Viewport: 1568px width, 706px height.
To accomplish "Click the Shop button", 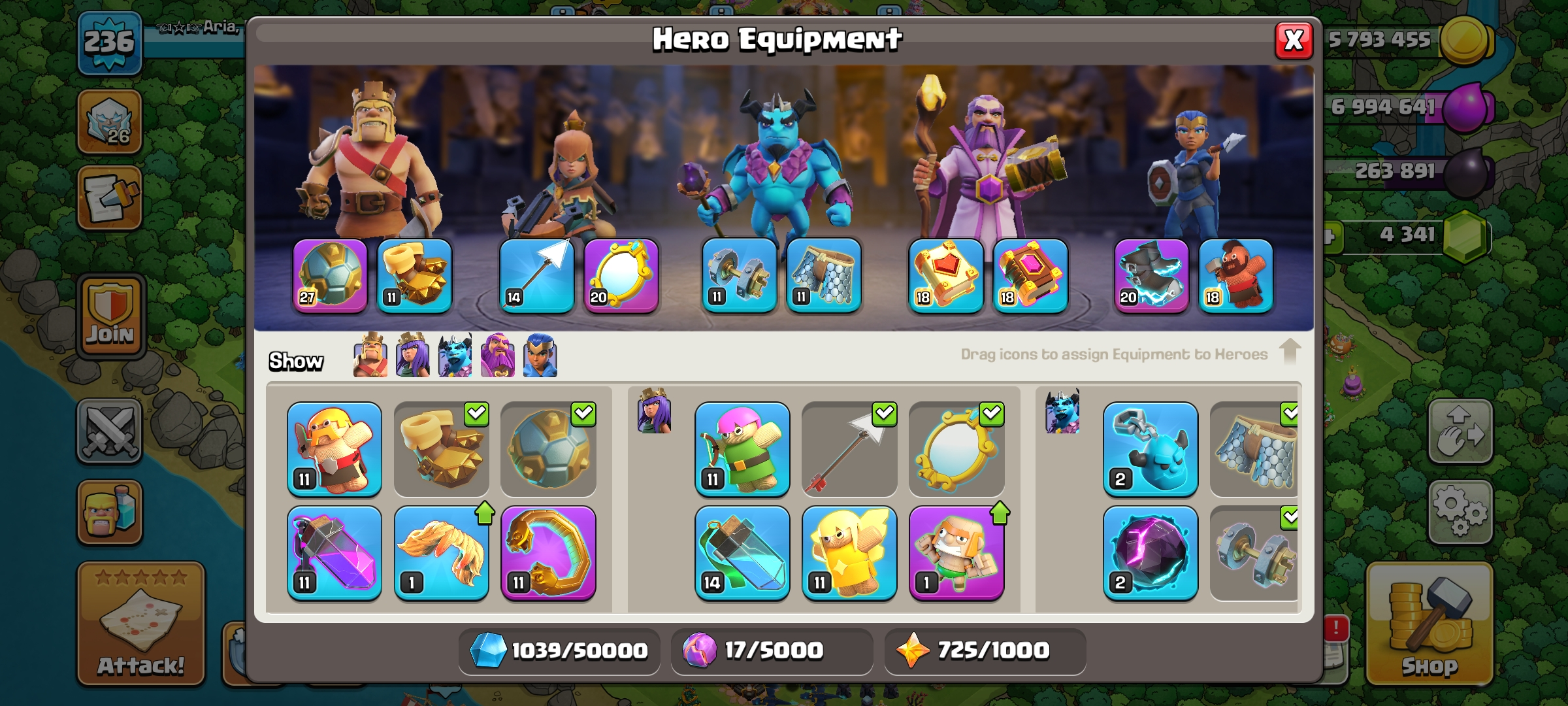I will tap(1429, 624).
